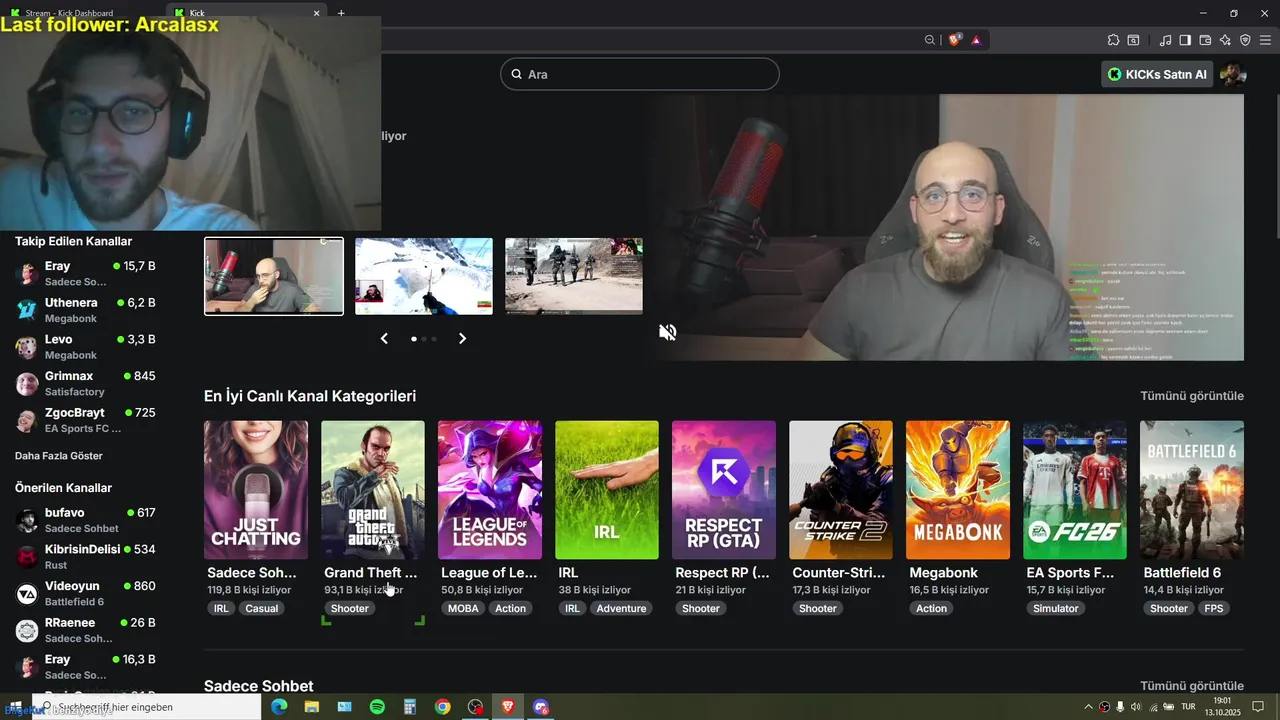
Task: Open Calculator from the taskbar
Action: point(410,707)
